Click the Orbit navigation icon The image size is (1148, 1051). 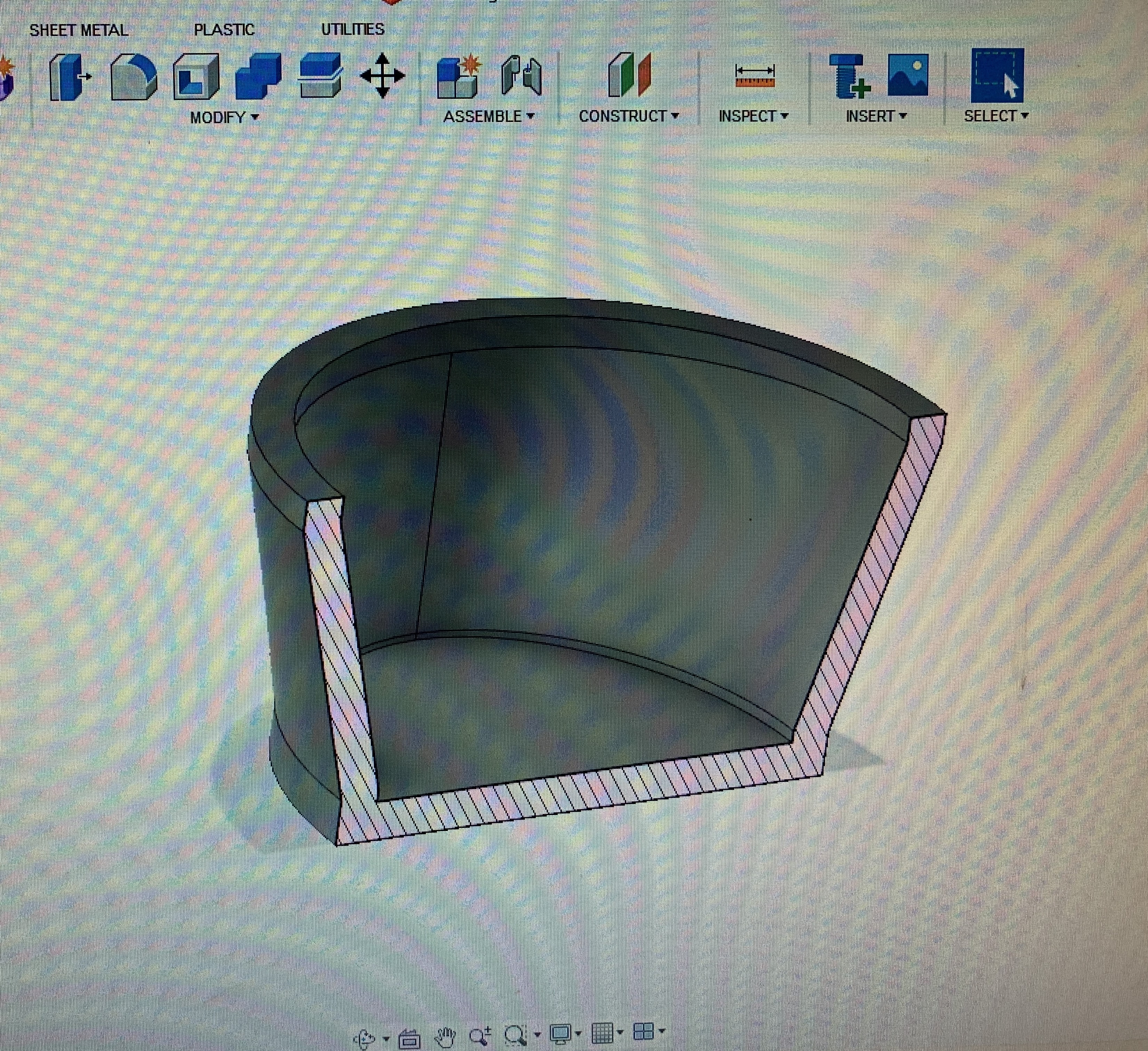tap(364, 1039)
